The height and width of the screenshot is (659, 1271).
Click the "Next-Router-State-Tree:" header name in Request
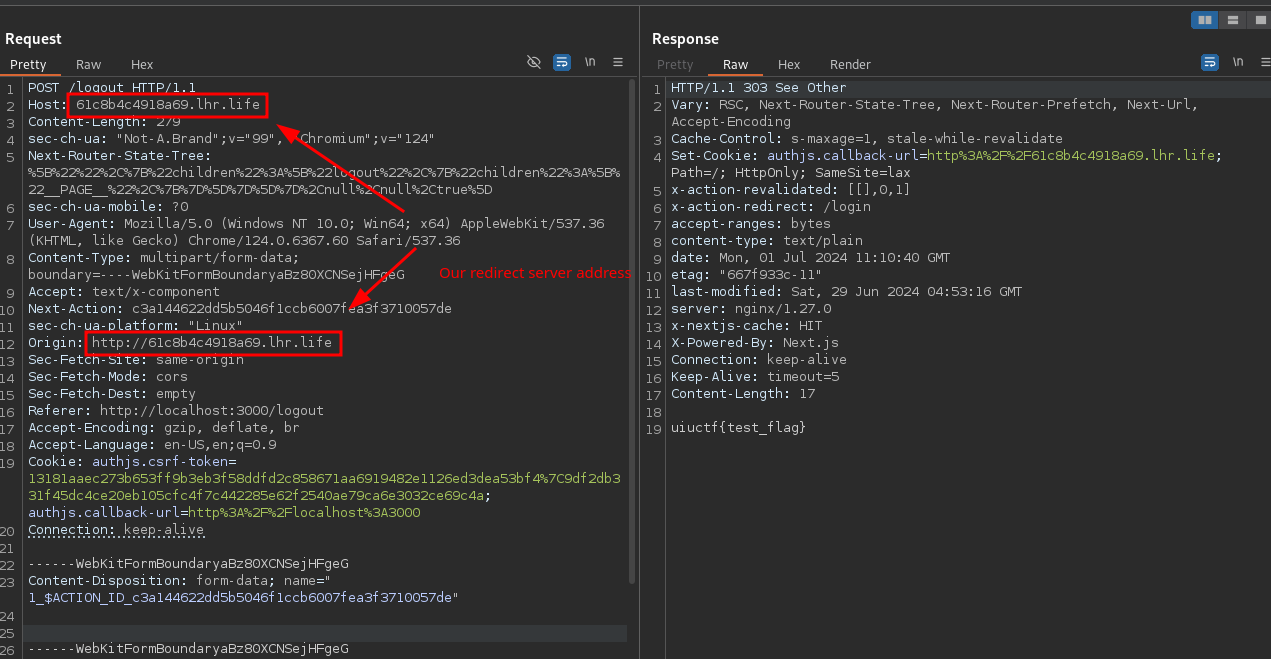click(x=119, y=155)
